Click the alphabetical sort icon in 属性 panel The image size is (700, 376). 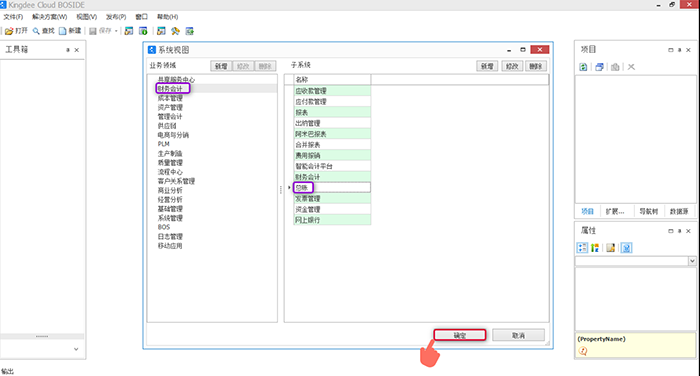tap(595, 248)
